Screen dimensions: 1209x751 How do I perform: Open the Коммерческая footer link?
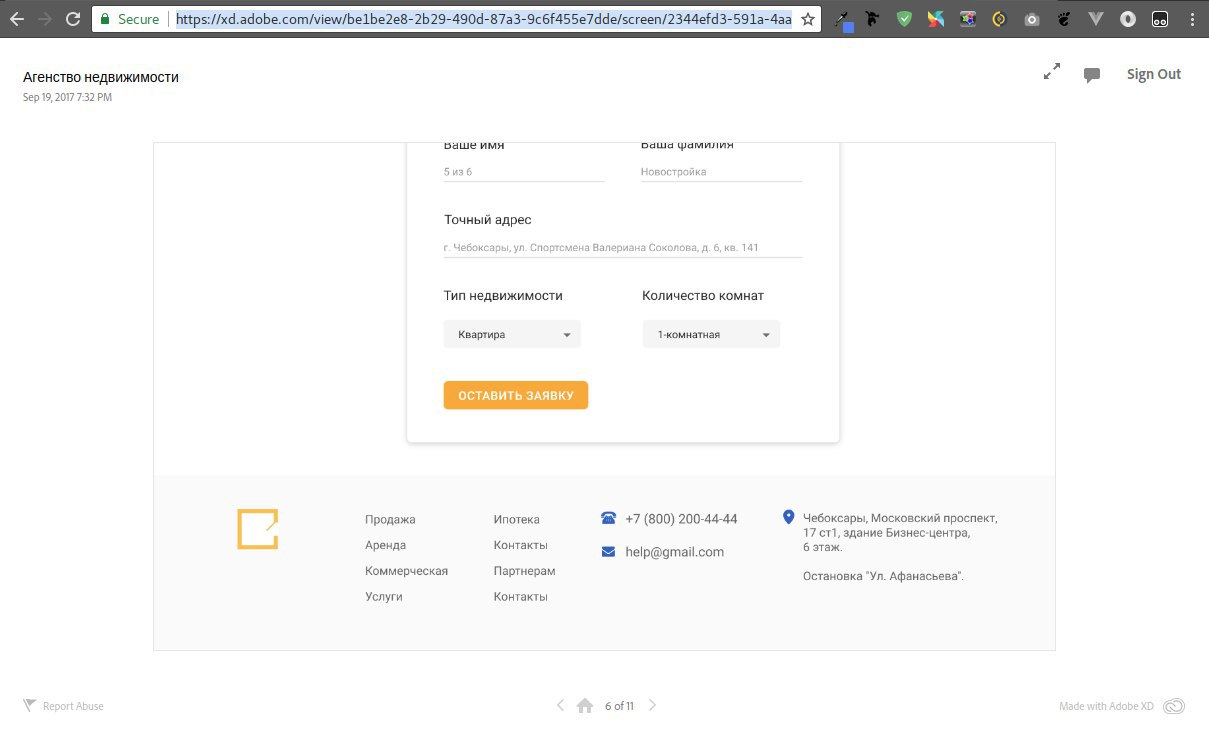click(406, 572)
